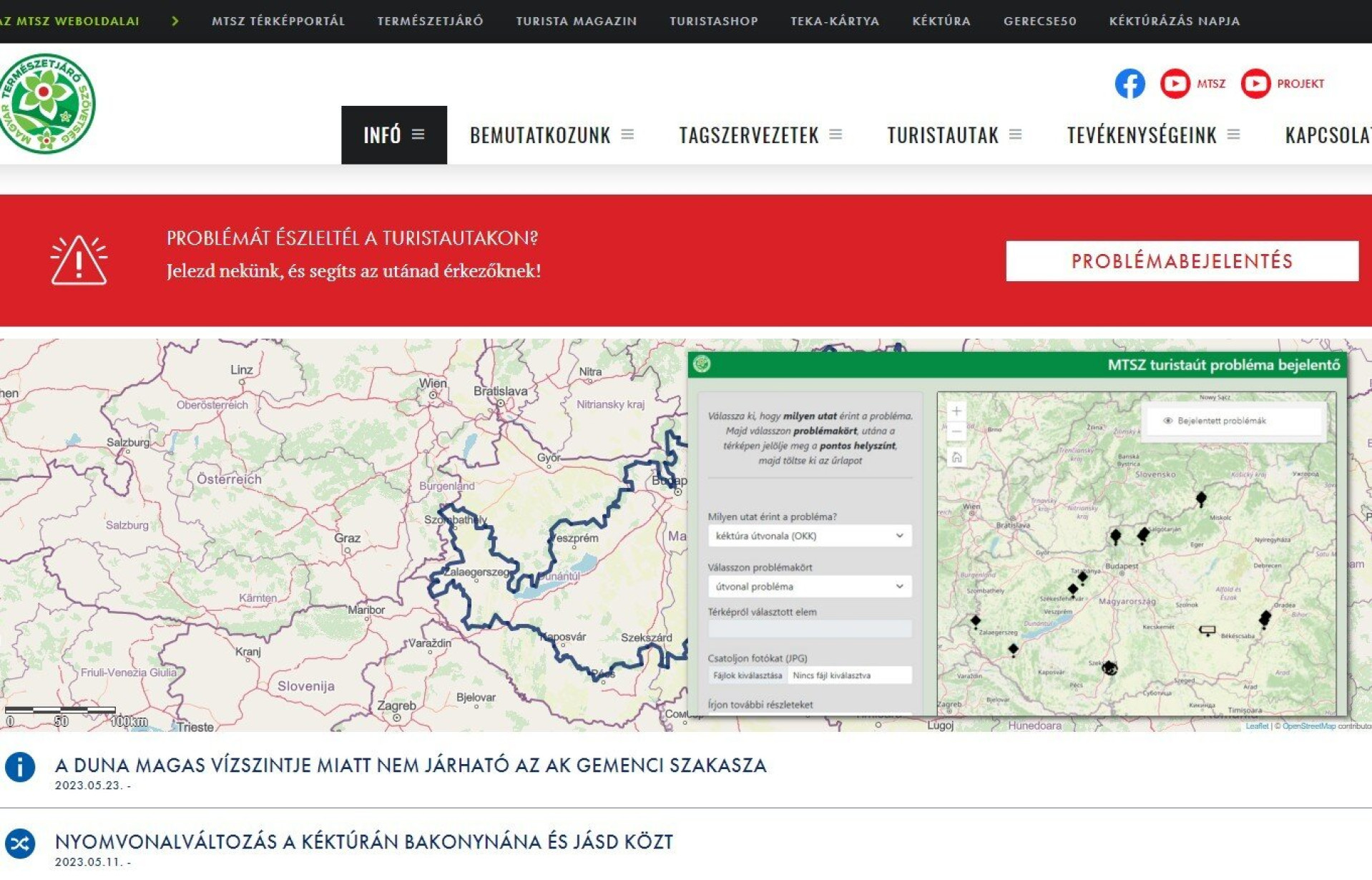Click the chevron arrow after MTSZ weboldalai
The width and height of the screenshot is (1372, 880).
coord(175,21)
